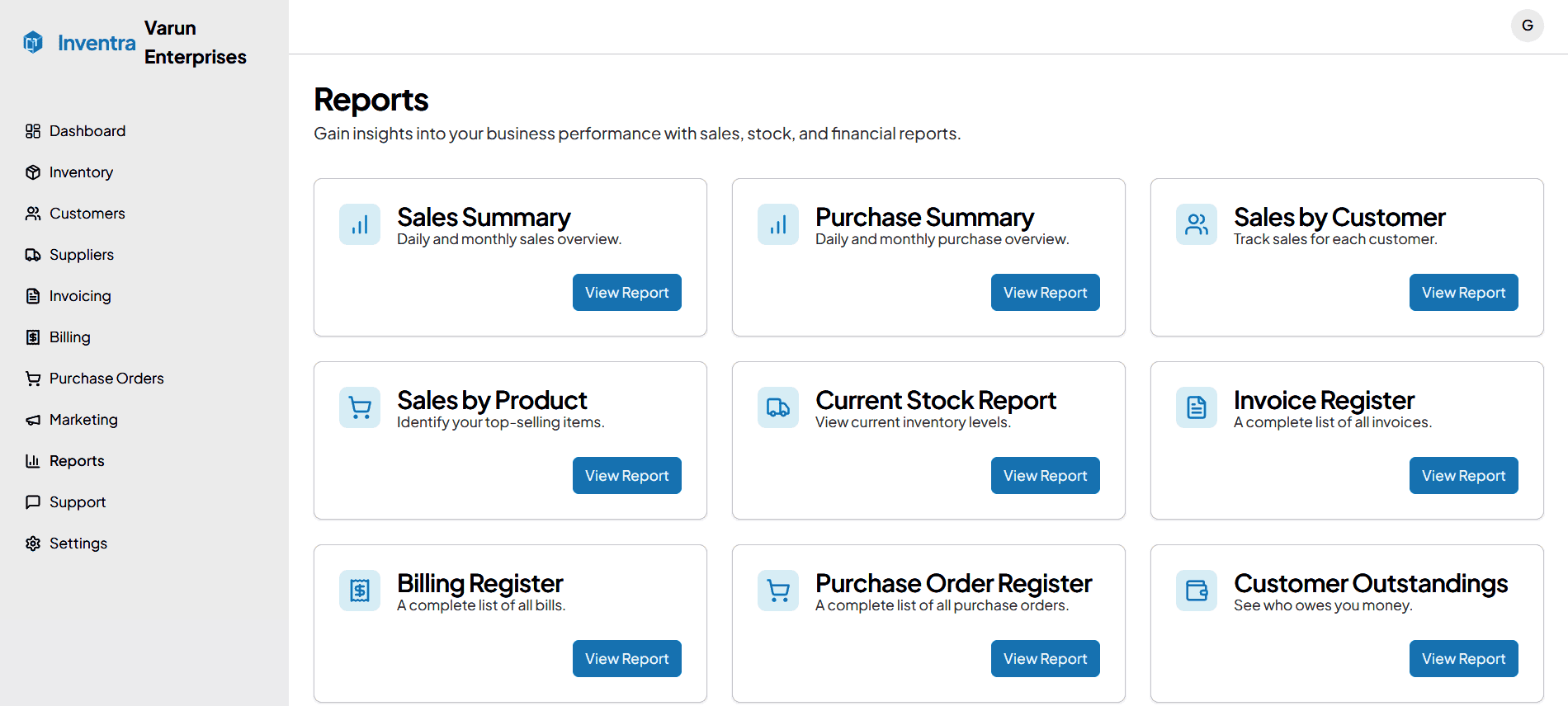The image size is (1568, 706).
Task: Go to Inventory in the sidebar
Action: 81,172
